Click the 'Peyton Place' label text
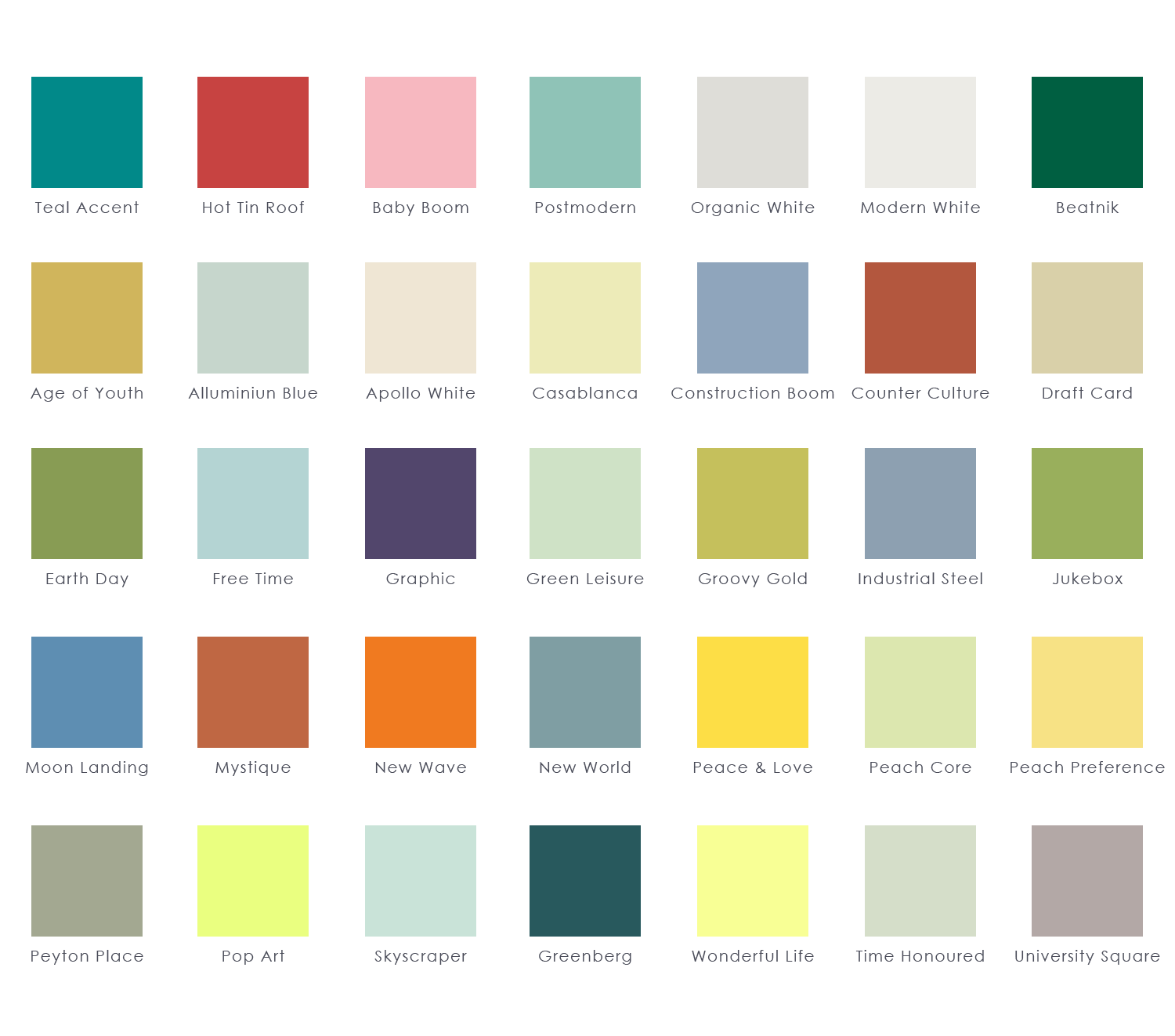1175x1036 pixels. tap(87, 957)
